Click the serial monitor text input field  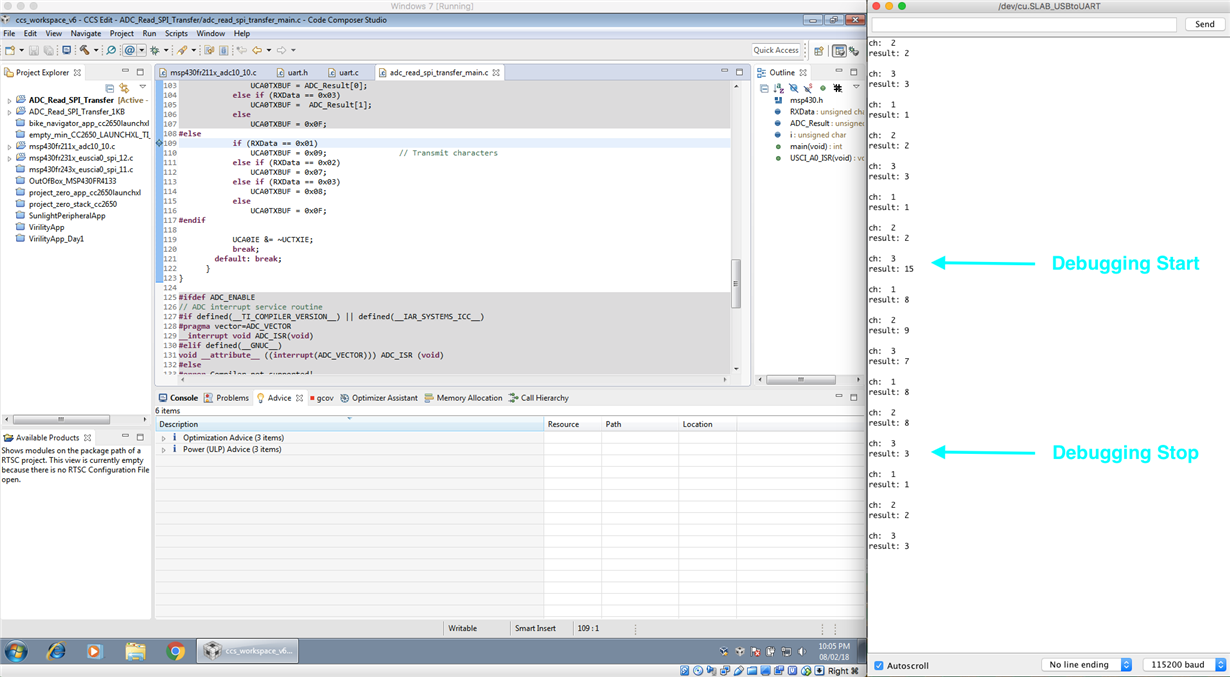click(x=1023, y=24)
